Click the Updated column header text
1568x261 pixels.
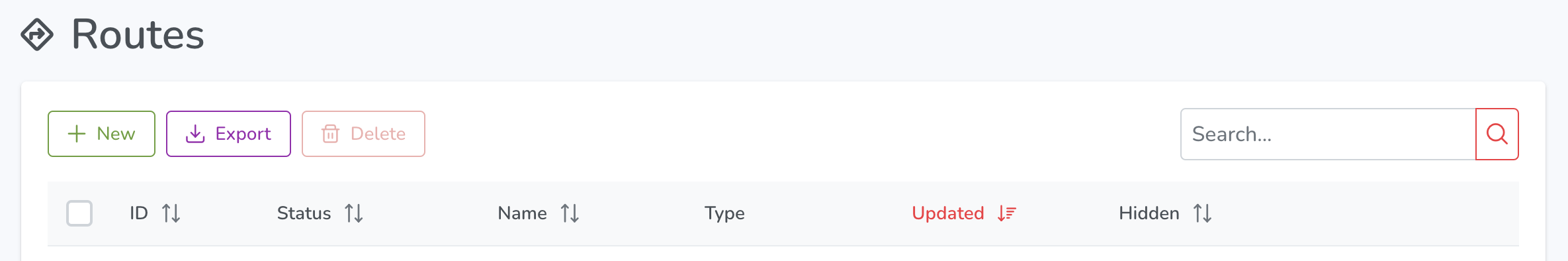point(947,213)
